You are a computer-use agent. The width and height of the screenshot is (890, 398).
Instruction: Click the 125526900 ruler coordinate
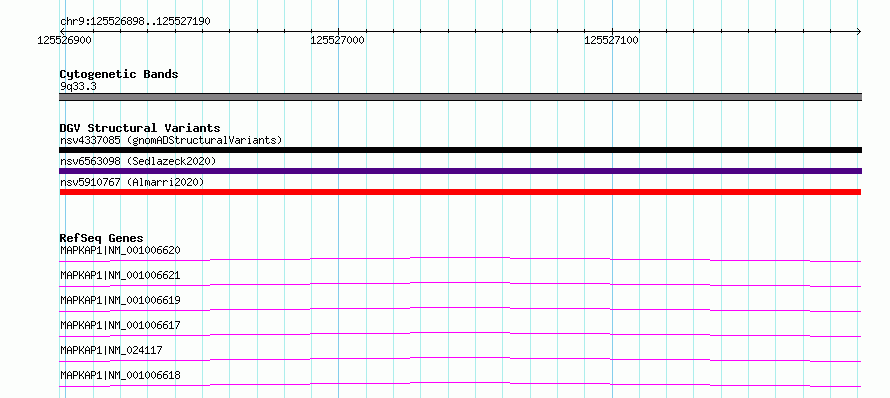coord(65,40)
